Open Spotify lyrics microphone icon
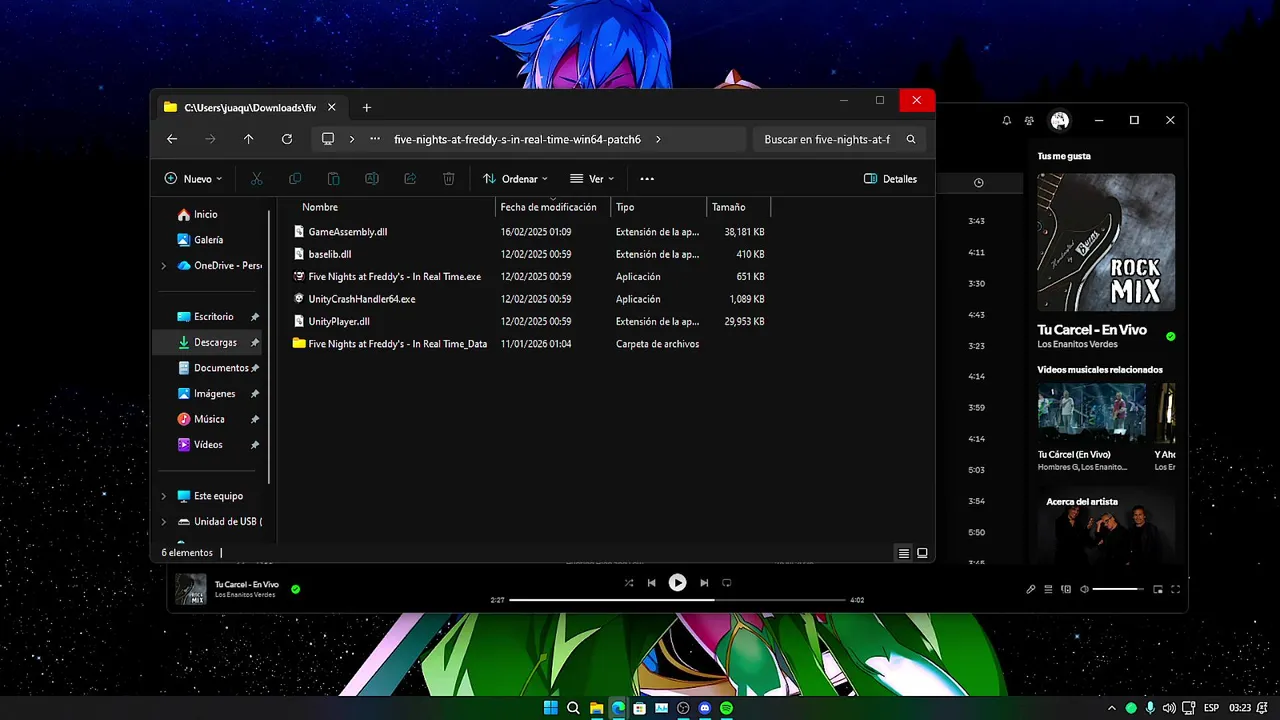 1031,589
